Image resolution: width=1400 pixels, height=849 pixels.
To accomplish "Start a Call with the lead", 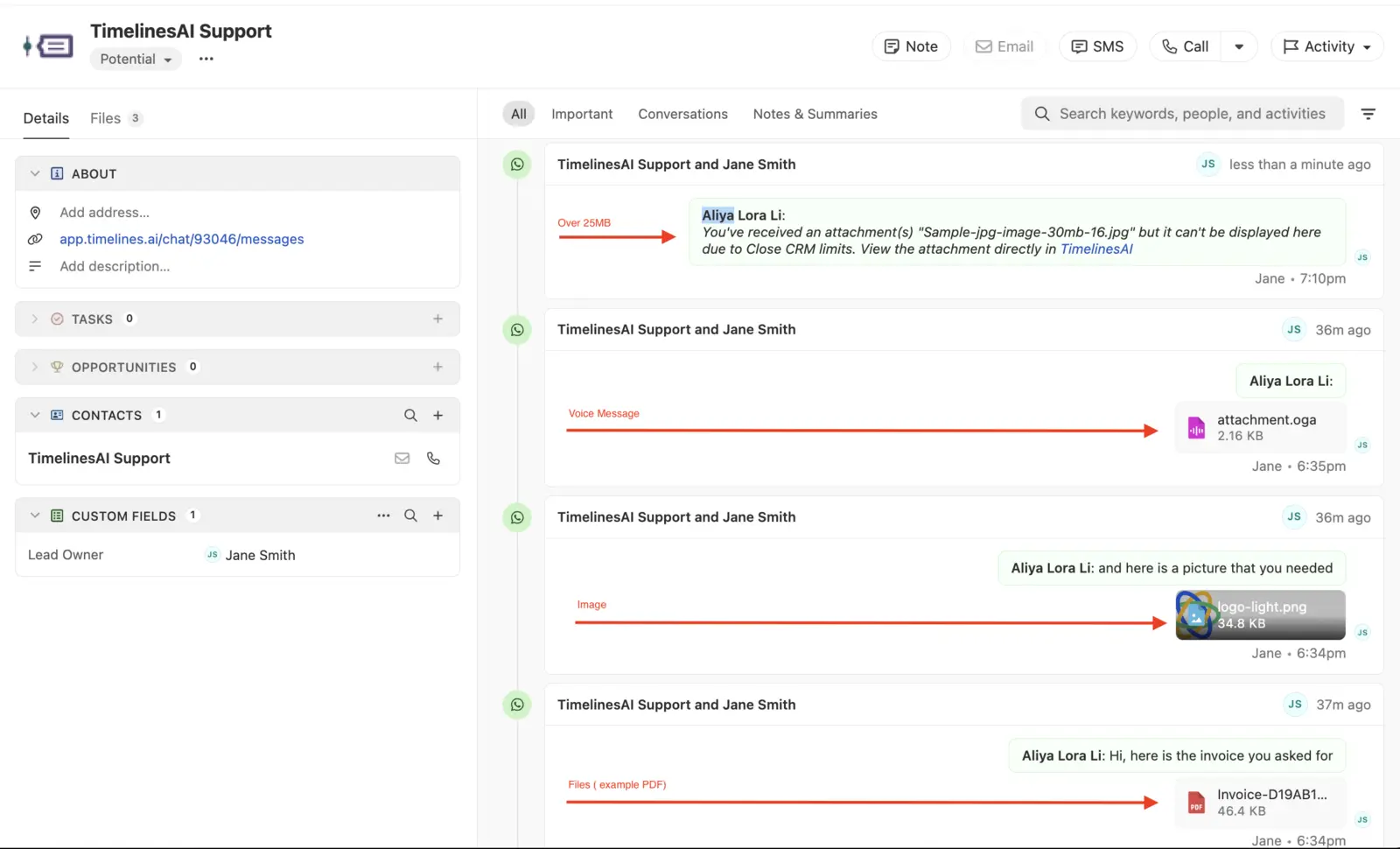I will (1186, 46).
